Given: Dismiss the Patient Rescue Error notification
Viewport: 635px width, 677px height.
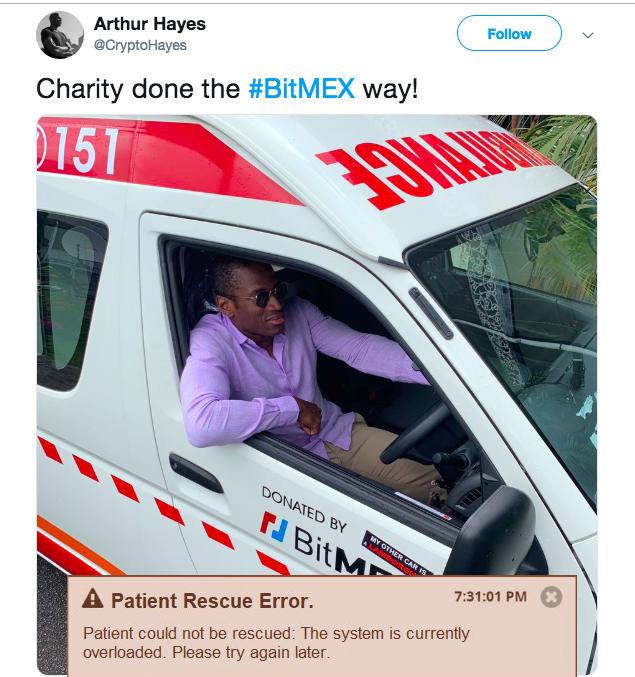Looking at the screenshot, I should click(x=551, y=597).
